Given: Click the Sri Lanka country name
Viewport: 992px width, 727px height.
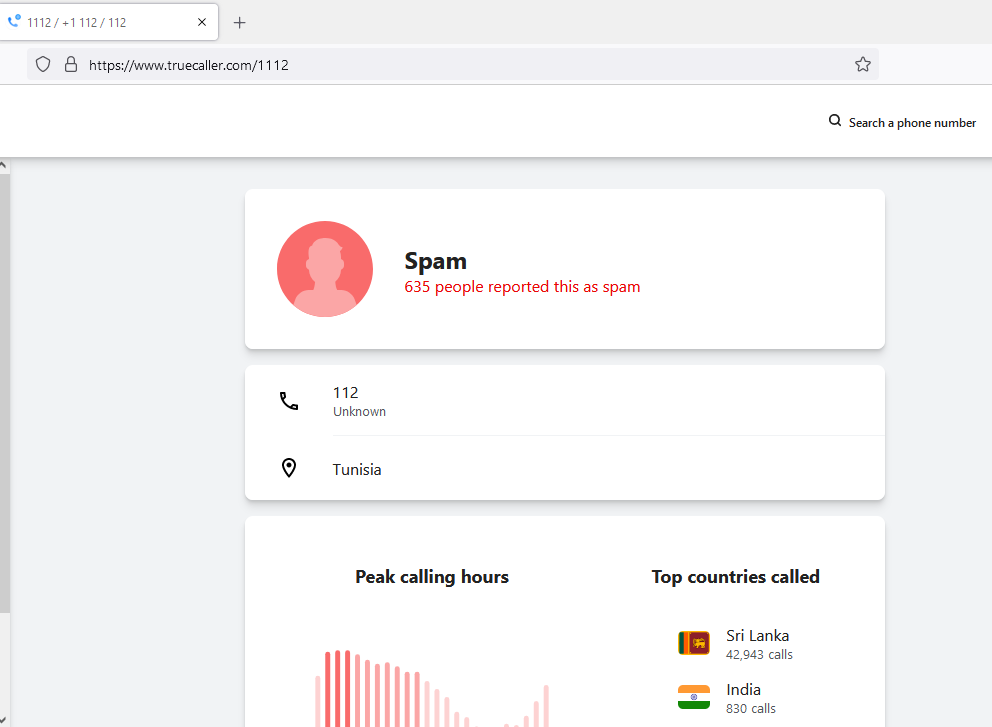Looking at the screenshot, I should [757, 636].
